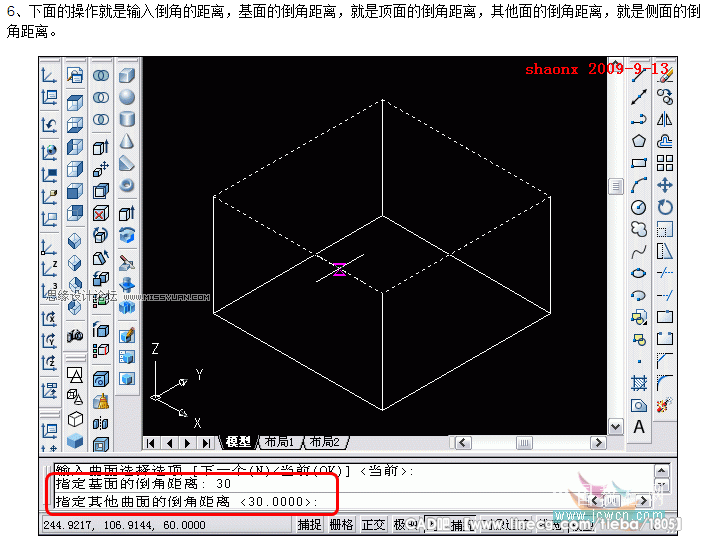Select the Revision Cloud tool
This screenshot has height=541, width=711.
pyautogui.click(x=639, y=229)
